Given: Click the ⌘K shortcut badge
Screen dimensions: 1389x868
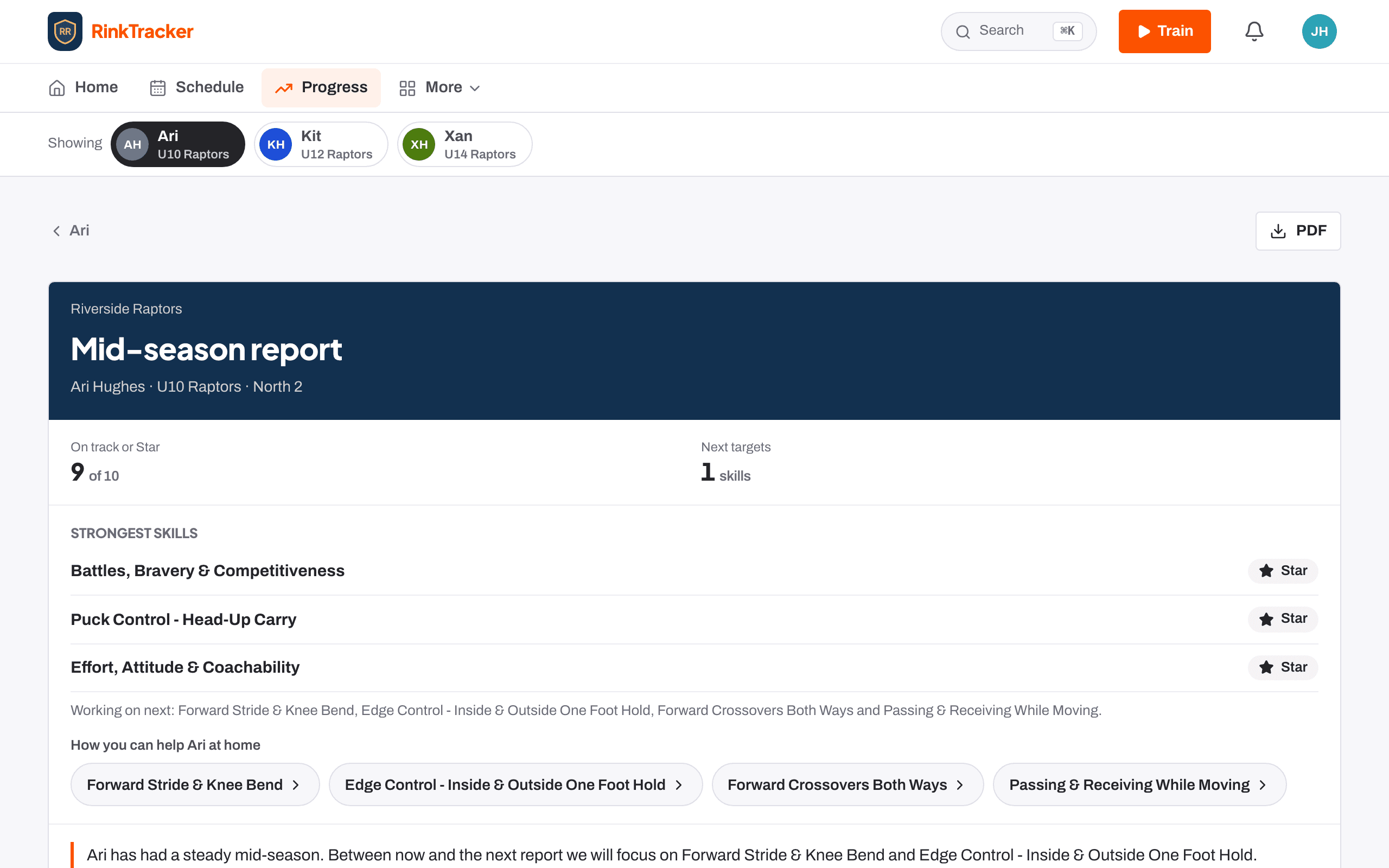Looking at the screenshot, I should [x=1067, y=31].
